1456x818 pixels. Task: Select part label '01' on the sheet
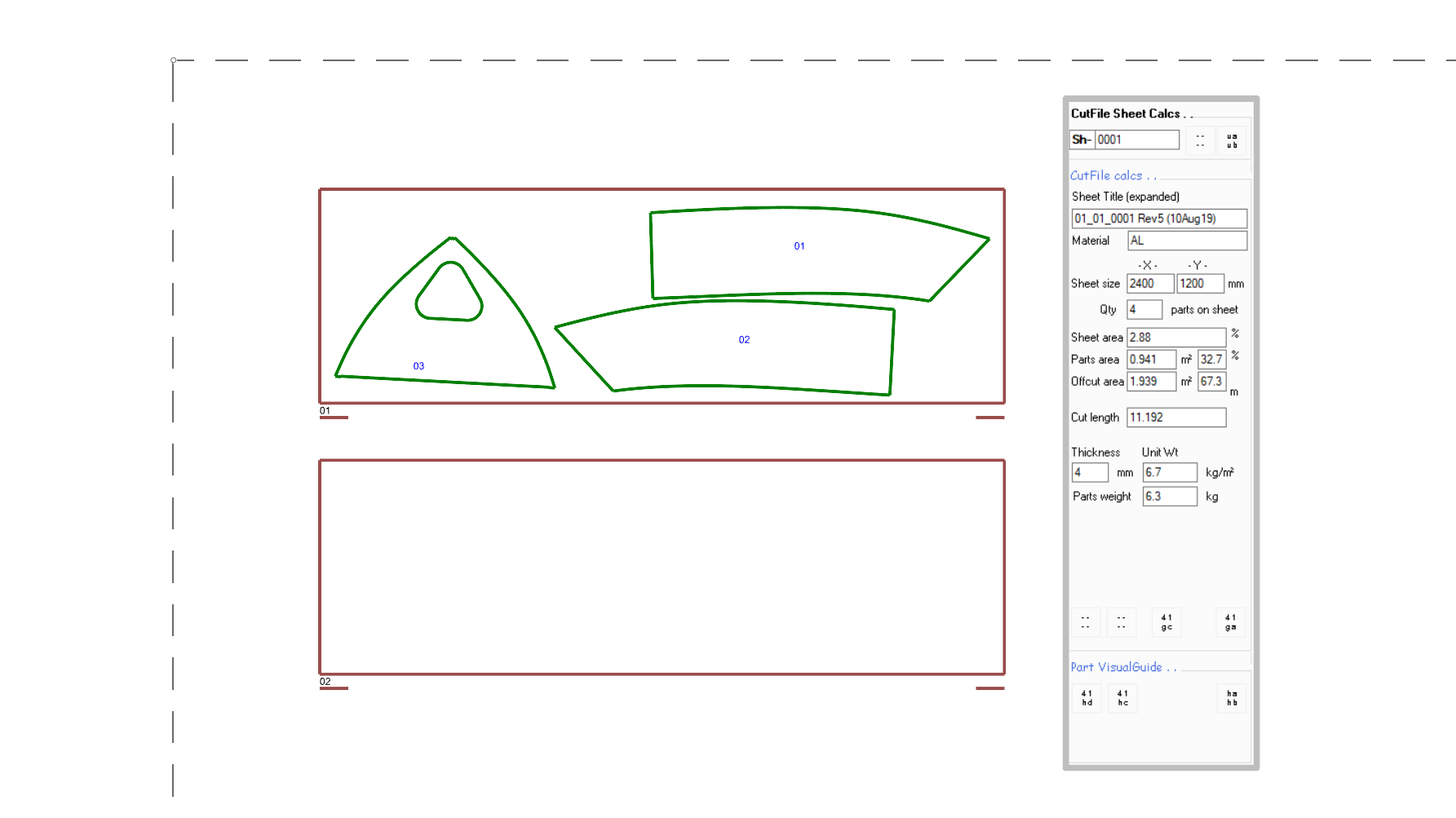799,246
